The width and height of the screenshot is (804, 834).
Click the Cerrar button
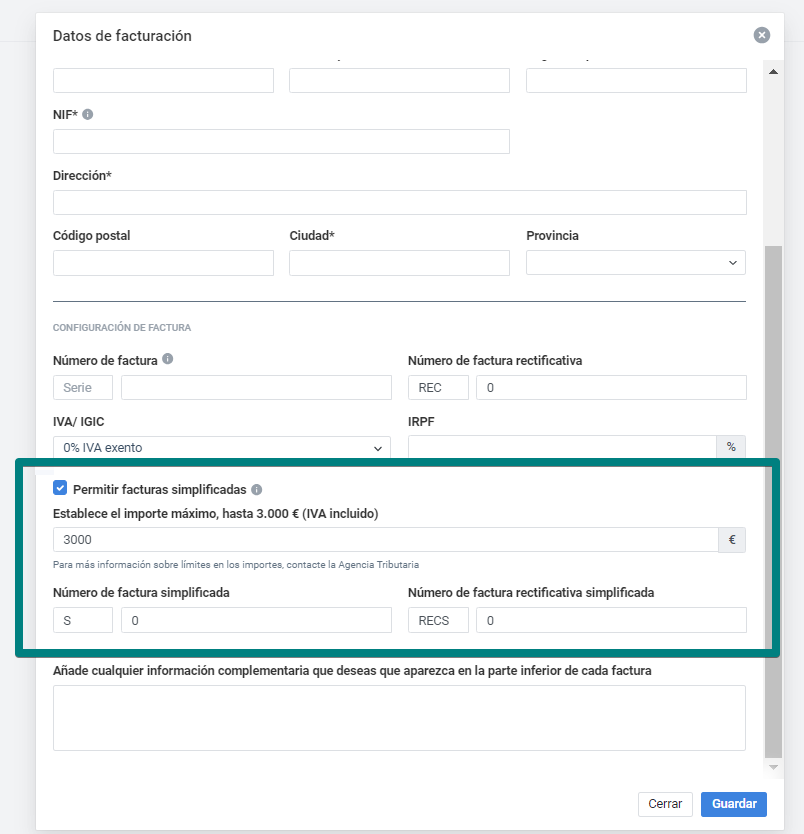(665, 804)
